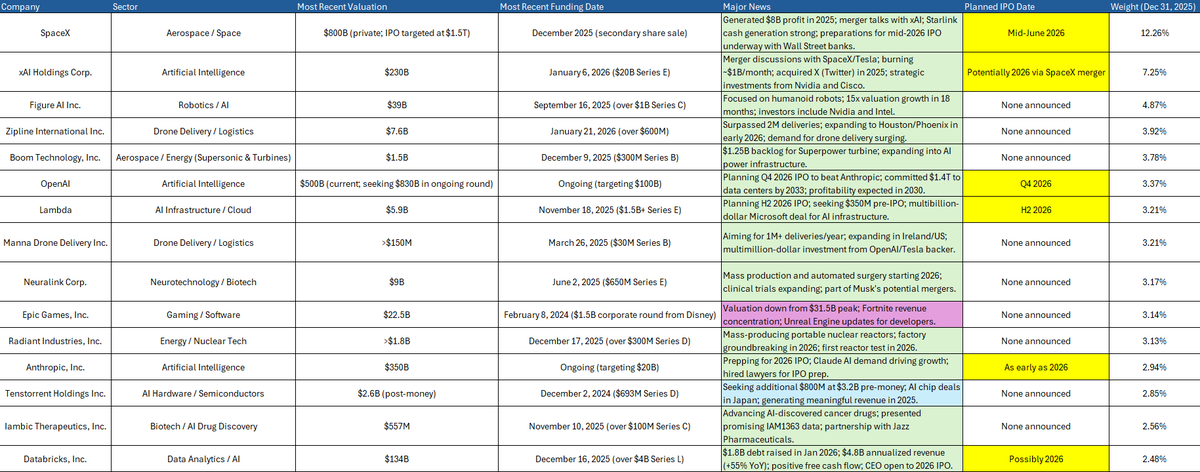Image resolution: width=1200 pixels, height=472 pixels.
Task: Select the 2.48% weight cell
Action: click(x=1156, y=458)
